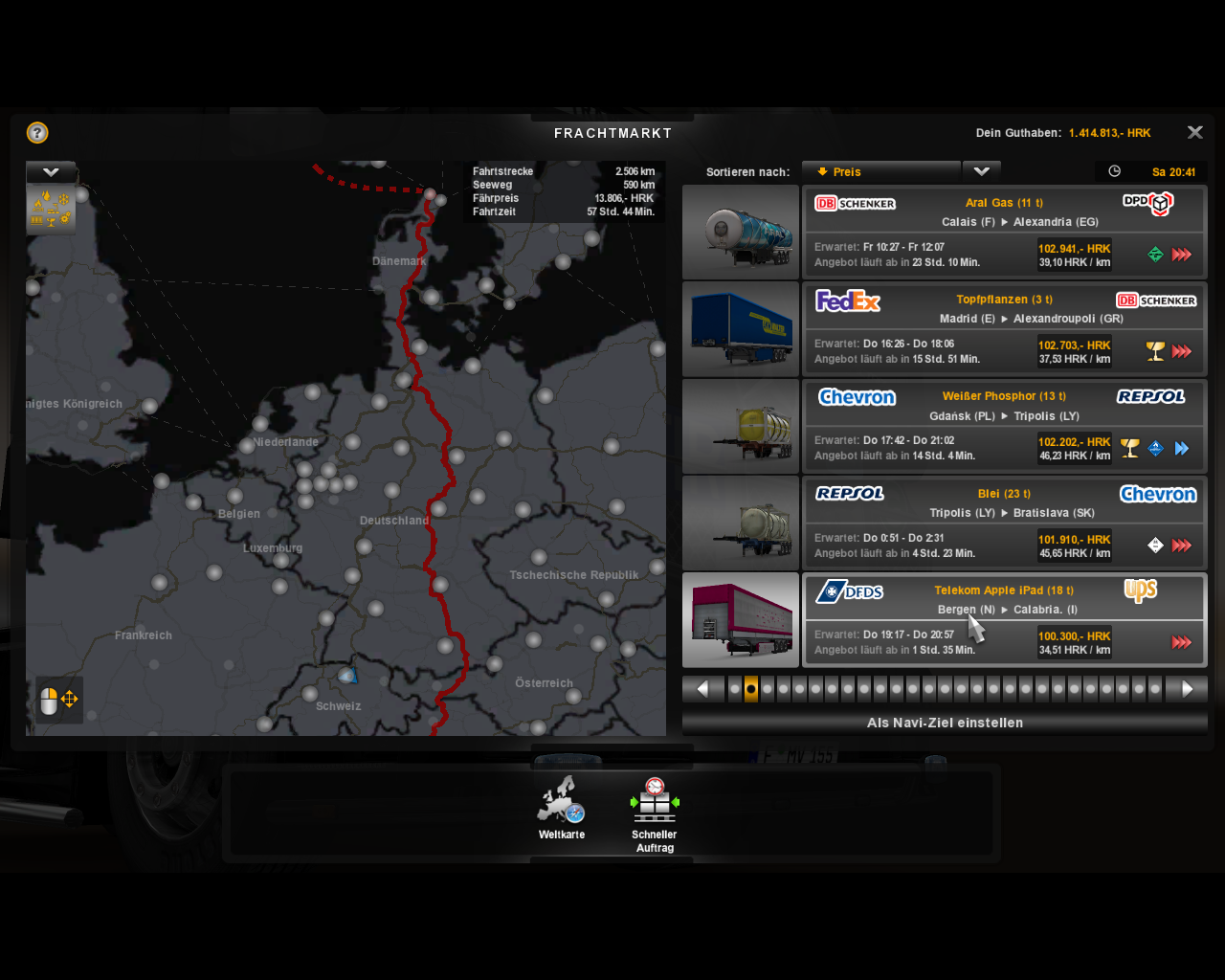Click the Fahrtzeit 57 Std. 44 Min. readout
Viewport: 1225px width, 980px height.
click(x=564, y=212)
